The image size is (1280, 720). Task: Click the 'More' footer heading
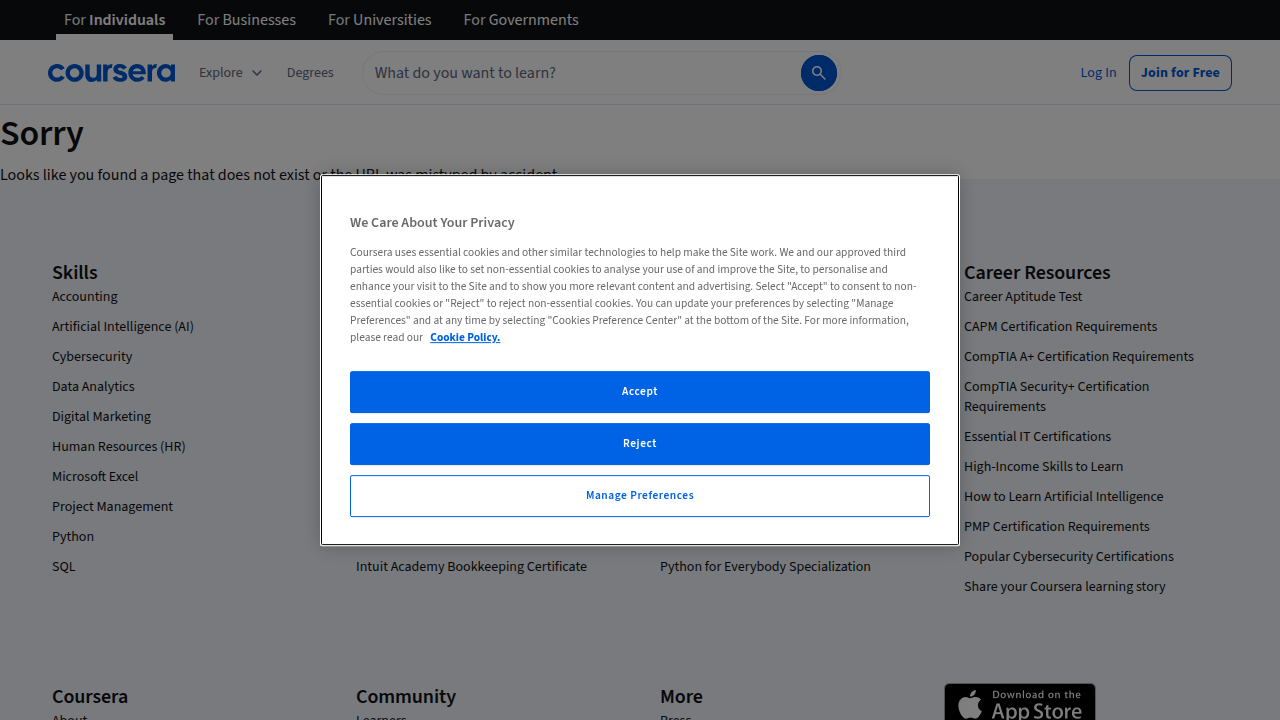tap(681, 697)
